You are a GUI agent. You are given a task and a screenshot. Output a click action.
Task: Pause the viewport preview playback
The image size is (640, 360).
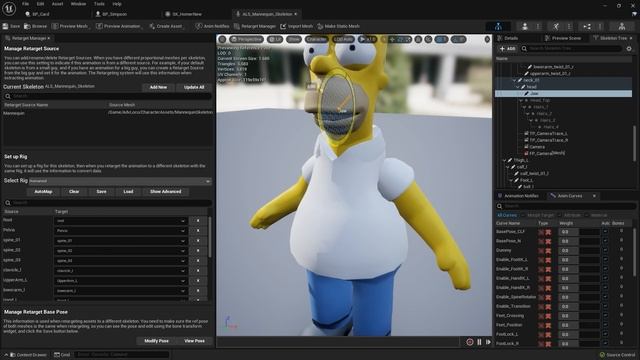point(479,342)
